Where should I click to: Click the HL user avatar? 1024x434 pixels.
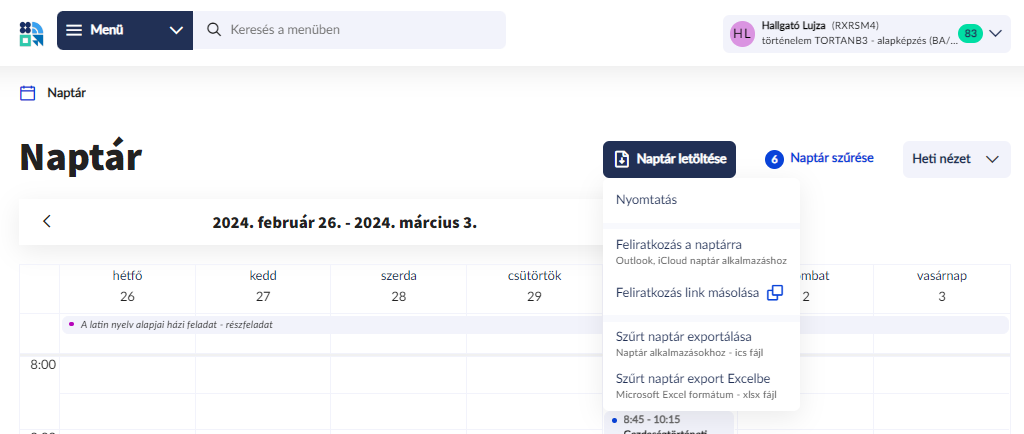click(x=742, y=33)
